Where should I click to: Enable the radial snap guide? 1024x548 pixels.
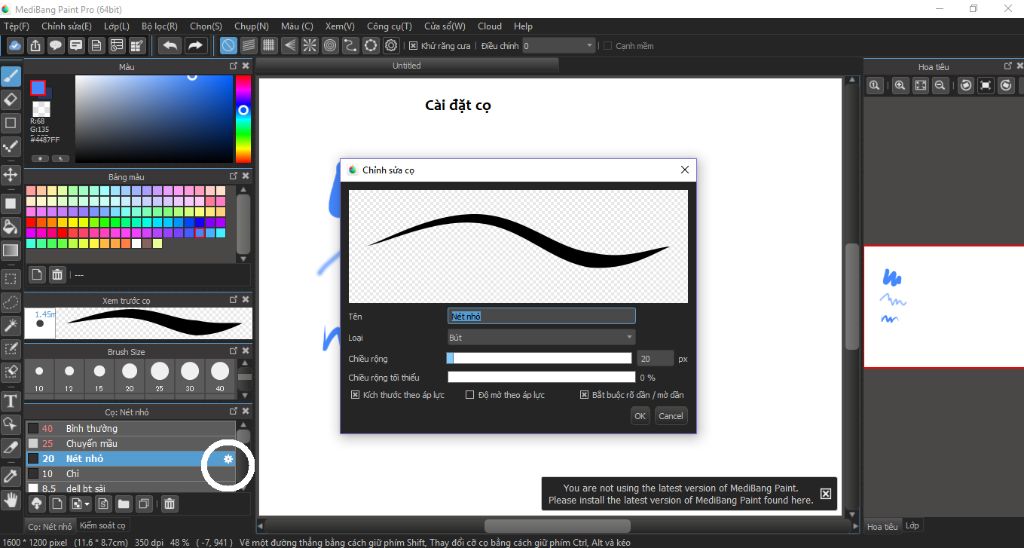tap(310, 46)
